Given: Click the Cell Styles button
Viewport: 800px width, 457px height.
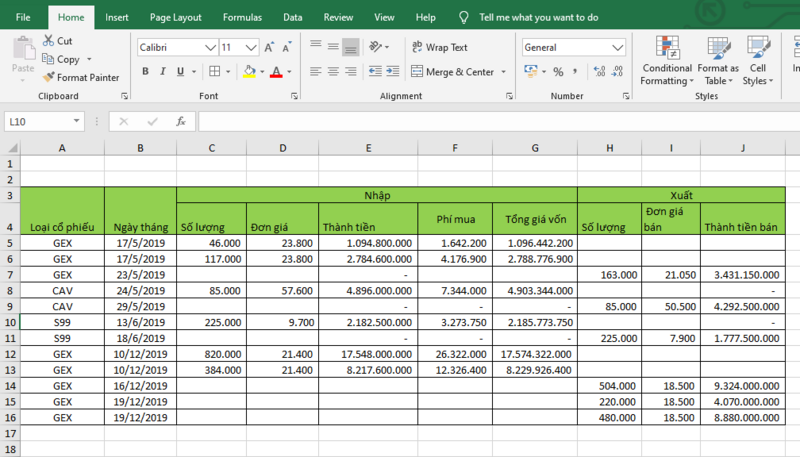Looking at the screenshot, I should [x=757, y=60].
